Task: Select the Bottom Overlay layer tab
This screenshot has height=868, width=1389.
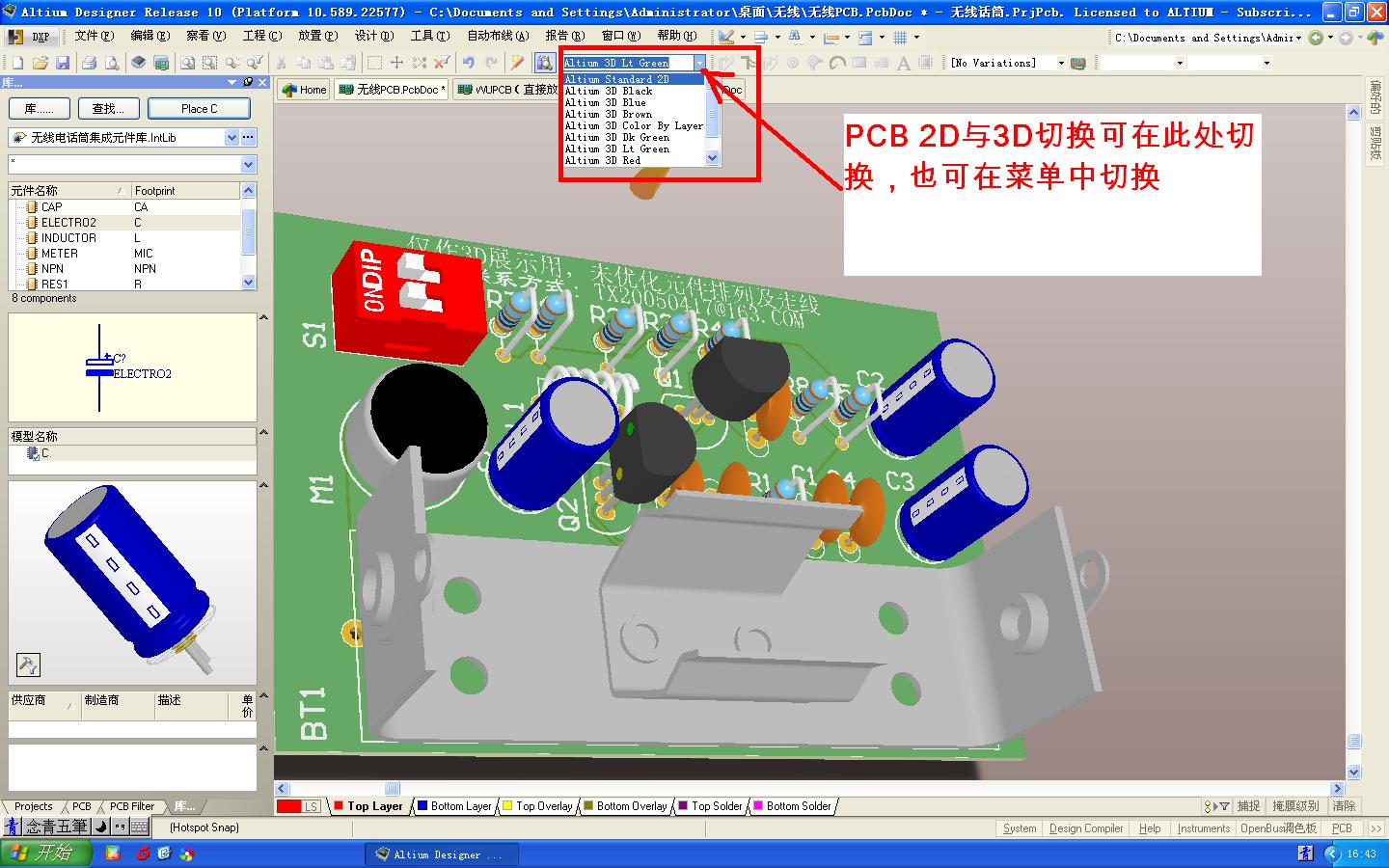Action: (625, 806)
